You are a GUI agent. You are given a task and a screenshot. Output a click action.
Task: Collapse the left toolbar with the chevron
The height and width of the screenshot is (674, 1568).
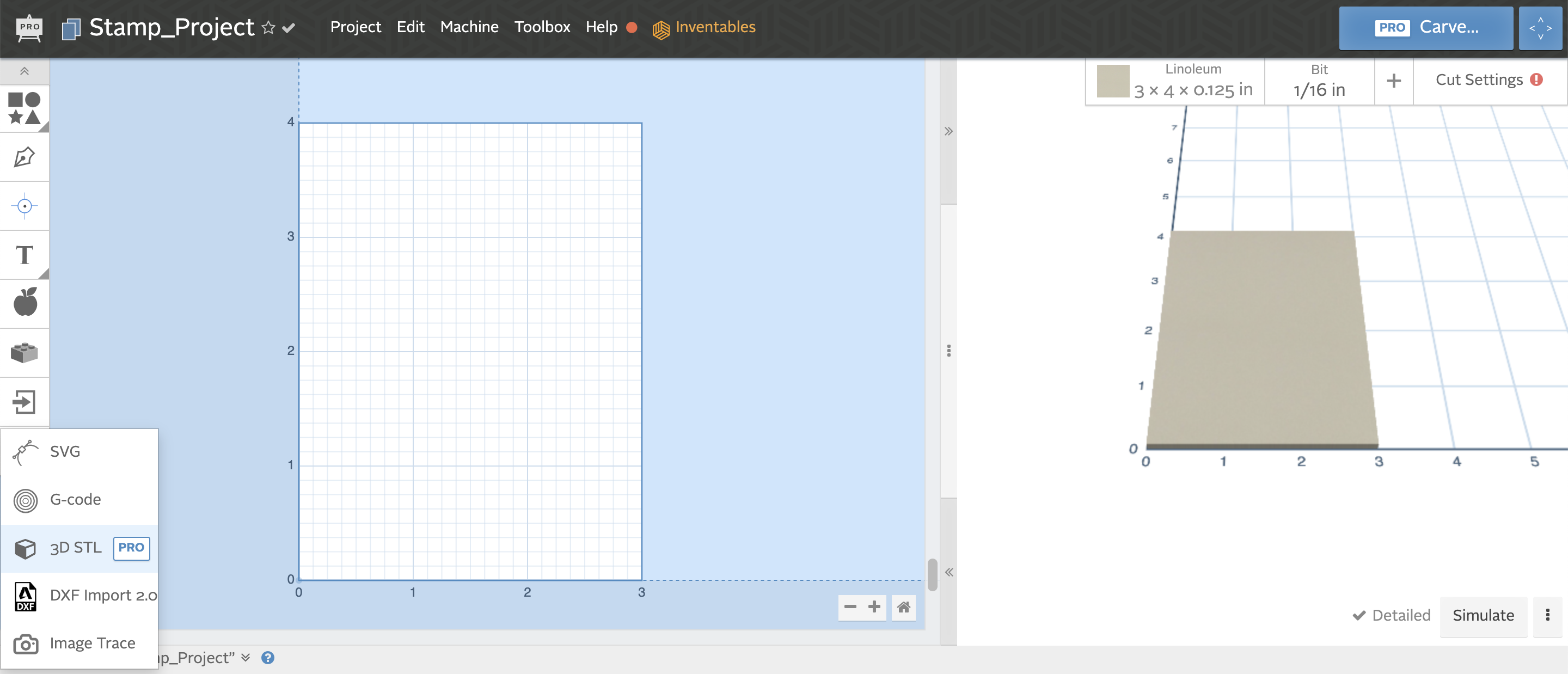[x=24, y=71]
